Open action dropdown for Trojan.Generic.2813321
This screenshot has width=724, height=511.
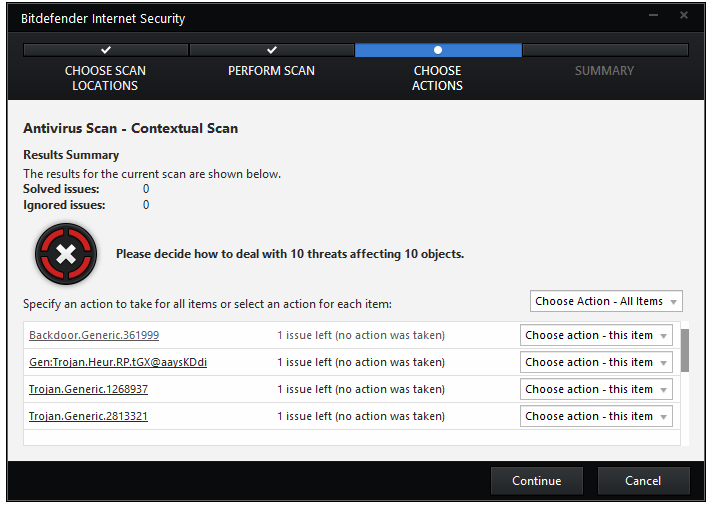[x=596, y=417]
